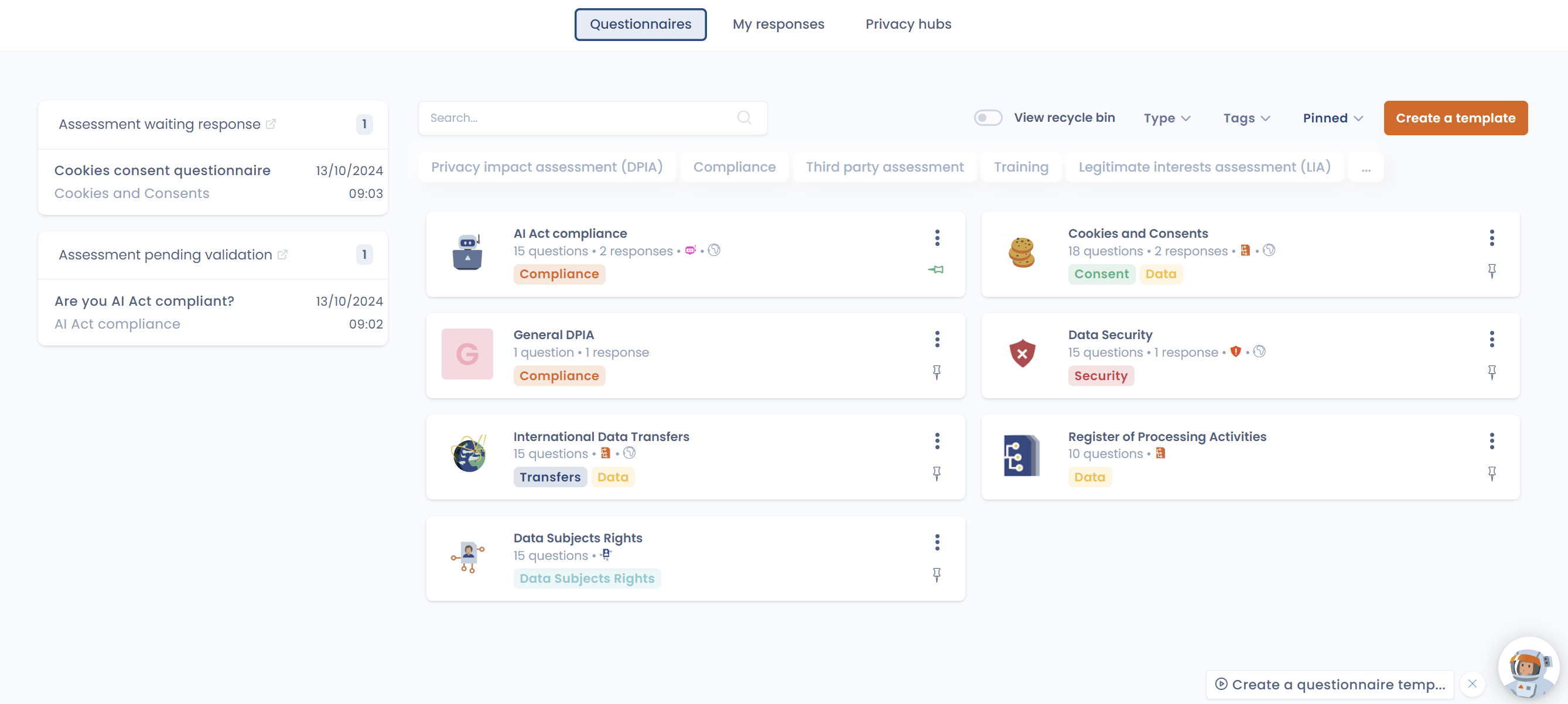Unpin the AI Act compliance questionnaire

937,269
